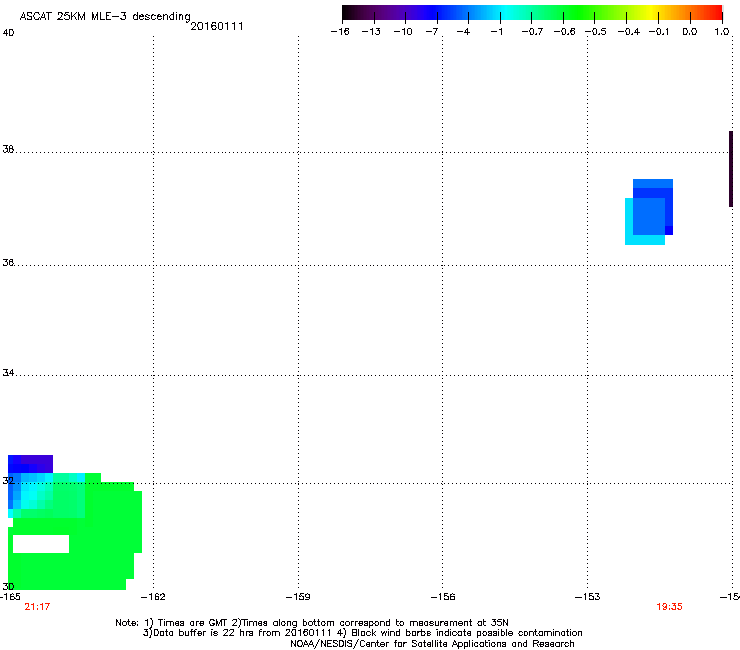Click latitude axis label 32
This screenshot has width=740, height=650.
click(x=8, y=481)
